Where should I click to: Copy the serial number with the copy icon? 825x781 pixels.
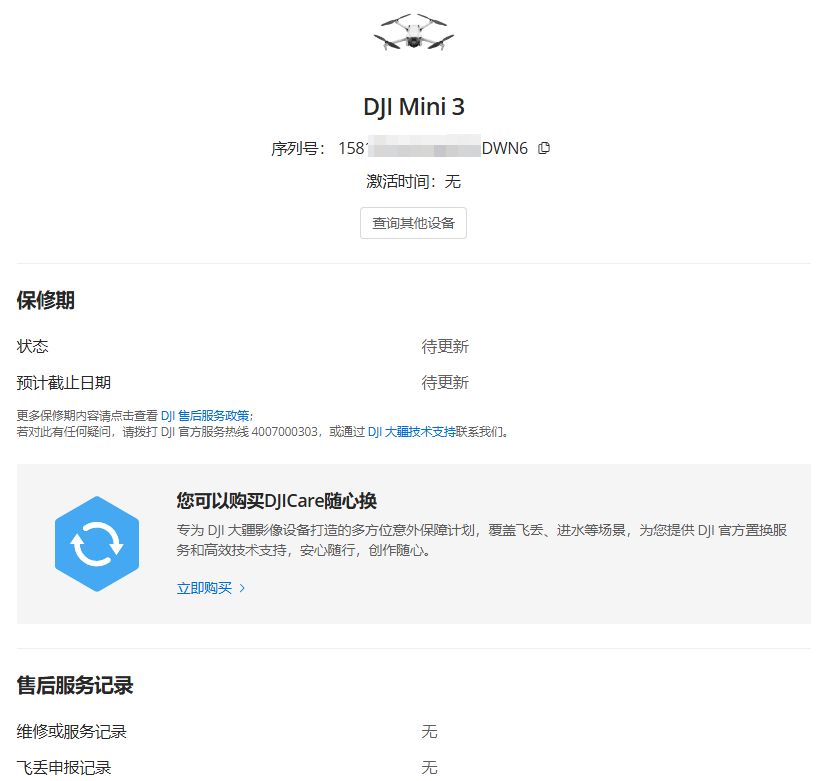pos(544,148)
